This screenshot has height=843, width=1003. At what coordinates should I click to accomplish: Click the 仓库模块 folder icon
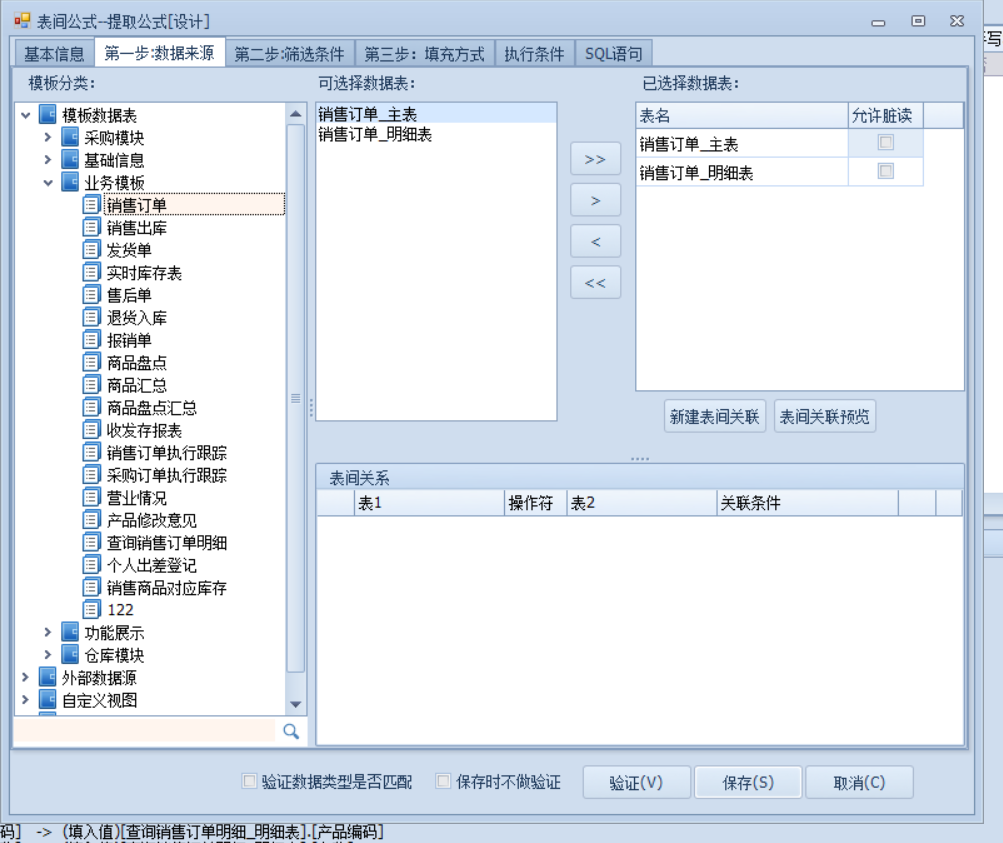[70, 655]
